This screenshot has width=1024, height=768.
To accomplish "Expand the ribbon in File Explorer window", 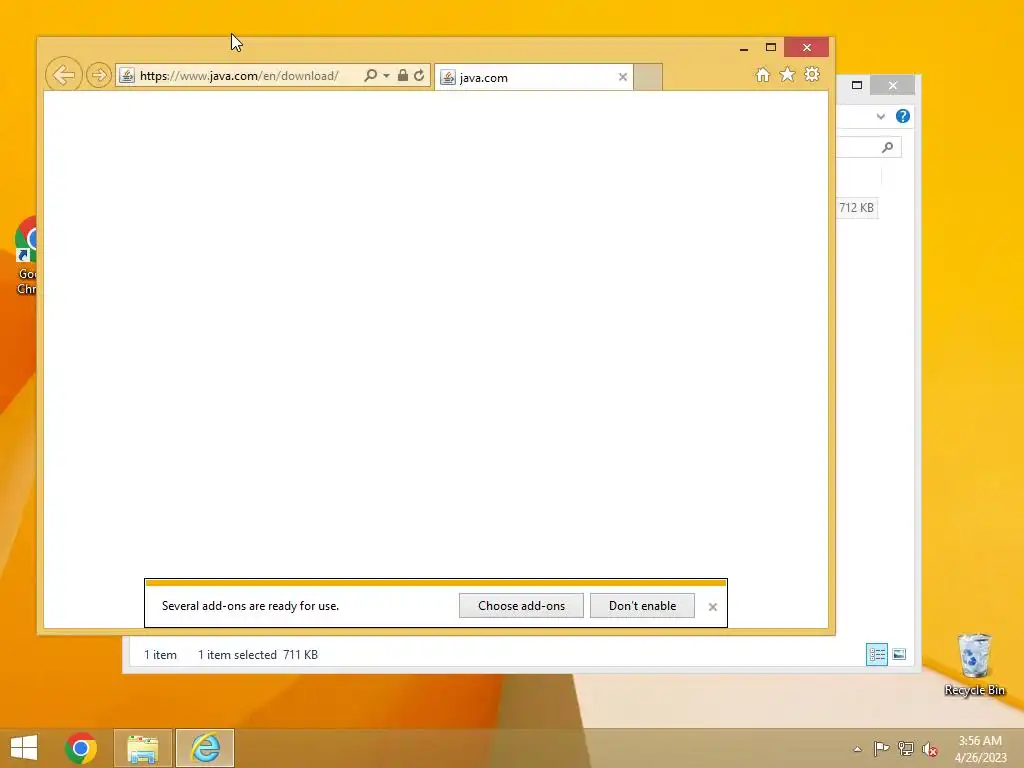I will coord(880,116).
